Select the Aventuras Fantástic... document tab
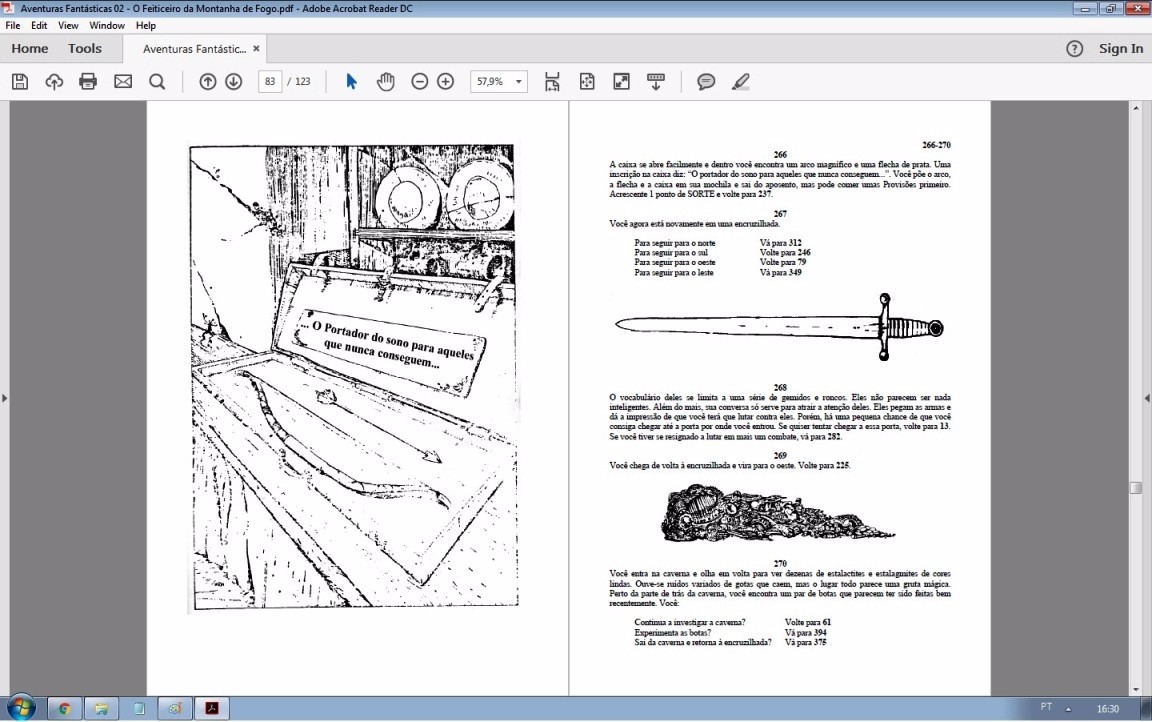Screen dimensions: 1152x722 tap(194, 48)
